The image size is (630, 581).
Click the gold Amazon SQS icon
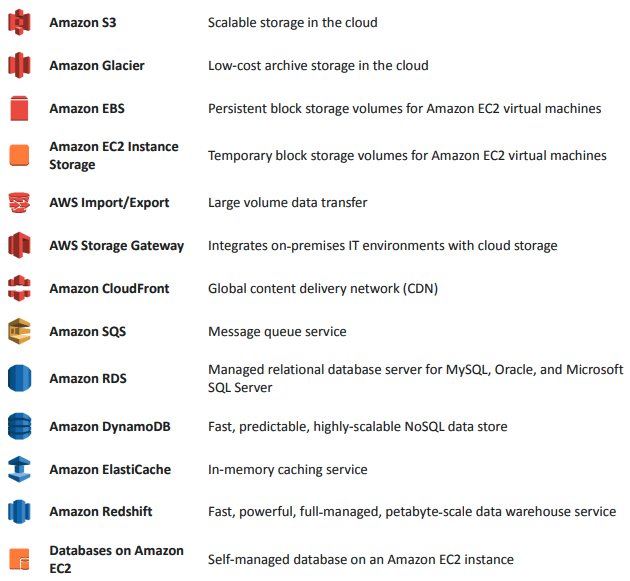click(20, 331)
